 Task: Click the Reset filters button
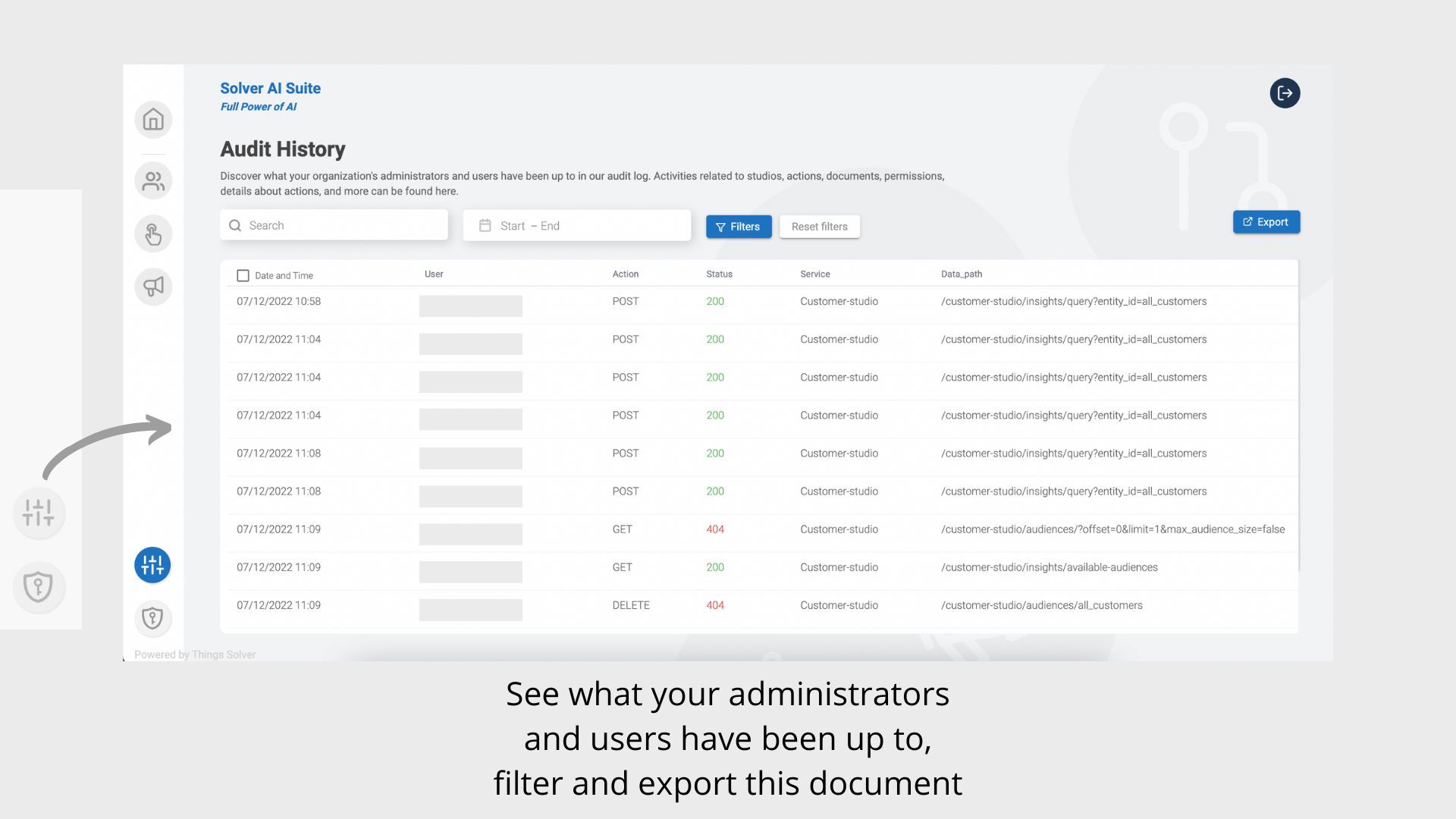tap(820, 227)
